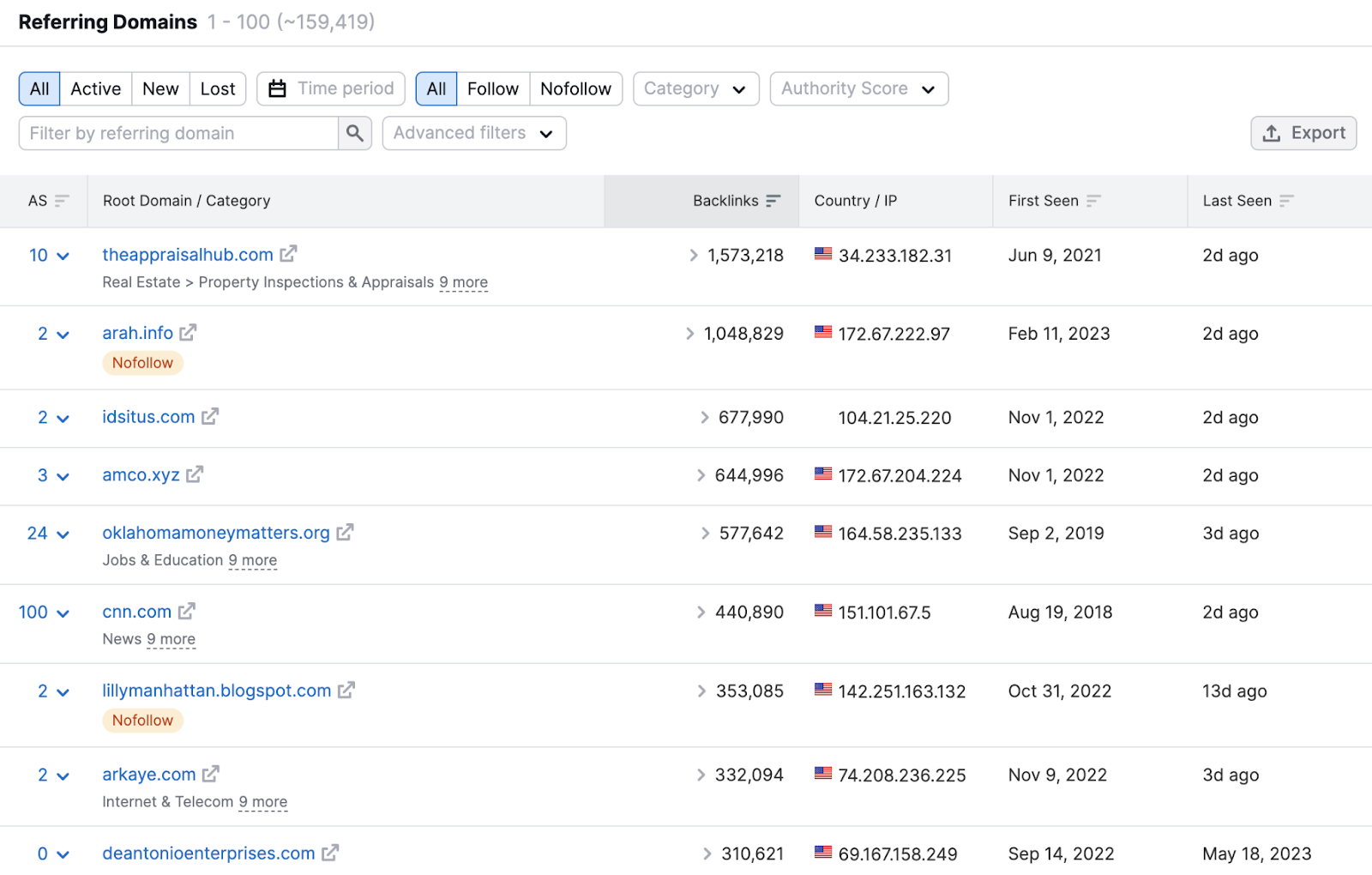Open arkaye.com external link icon

click(x=211, y=774)
